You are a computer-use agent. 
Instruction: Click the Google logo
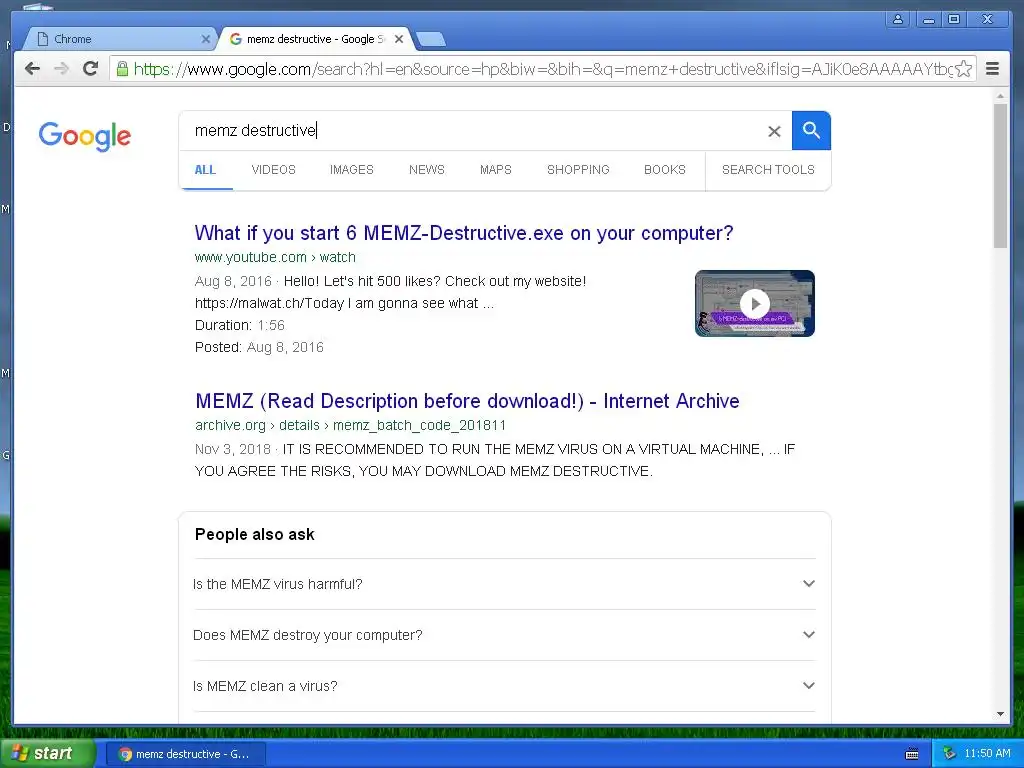85,136
